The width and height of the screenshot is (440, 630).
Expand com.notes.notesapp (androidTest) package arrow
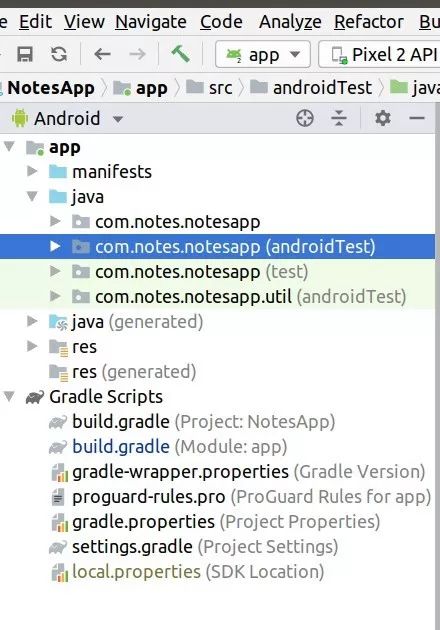coord(55,246)
